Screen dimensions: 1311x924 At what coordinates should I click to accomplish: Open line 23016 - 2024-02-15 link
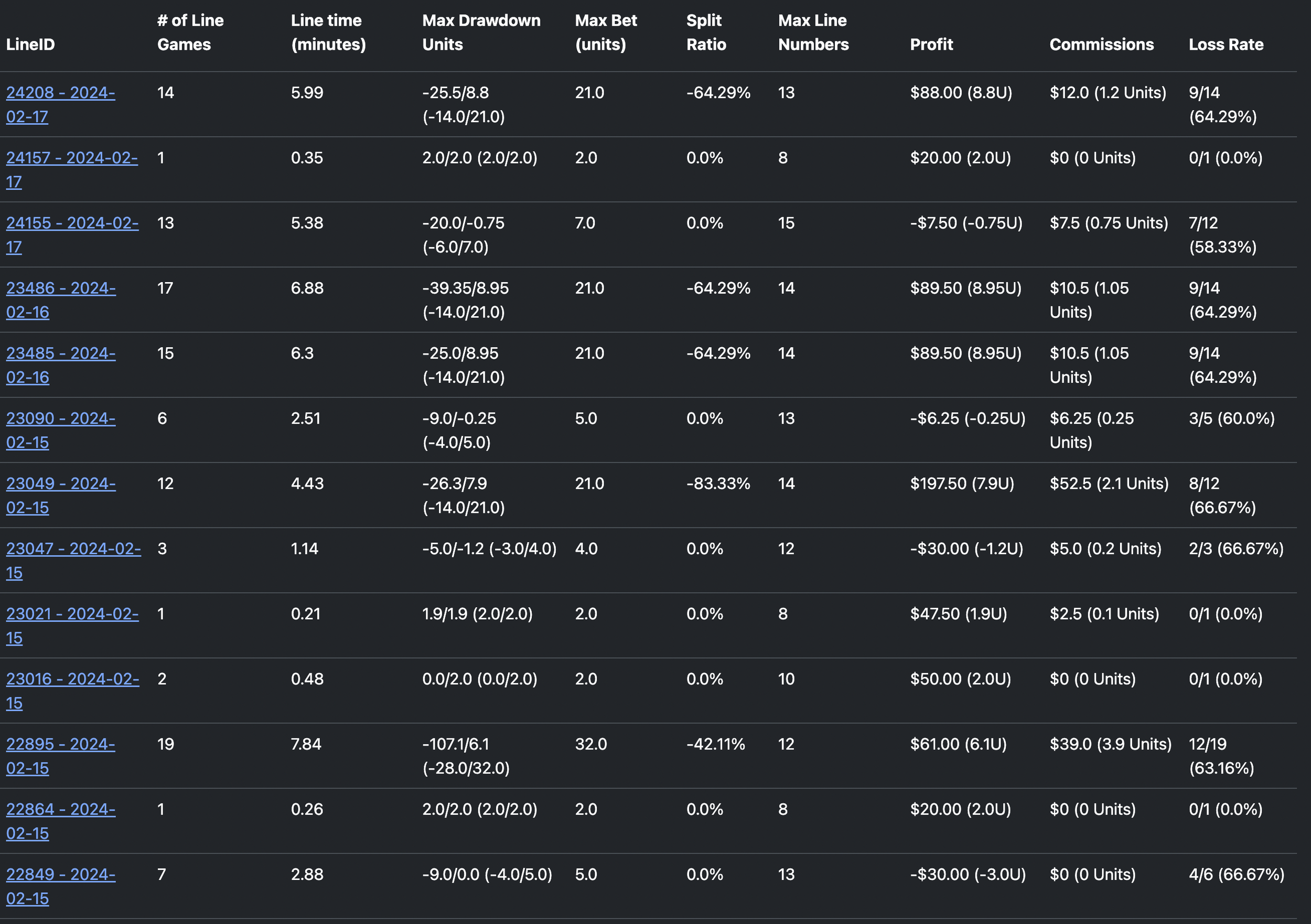pyautogui.click(x=72, y=679)
